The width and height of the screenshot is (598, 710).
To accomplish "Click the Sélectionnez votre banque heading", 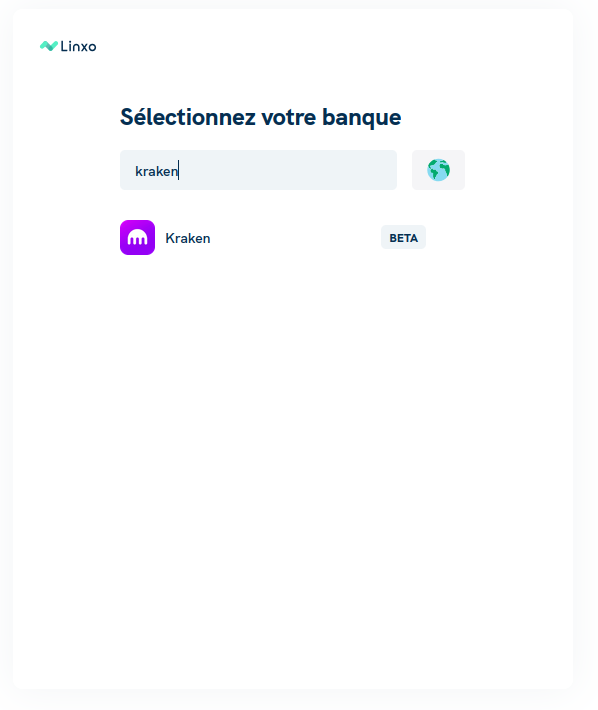I will 260,117.
